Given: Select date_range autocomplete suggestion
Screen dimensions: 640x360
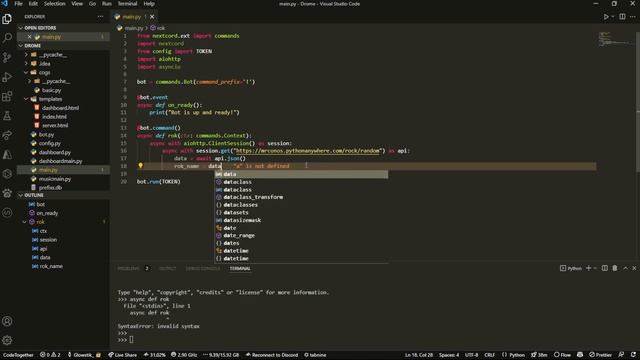Looking at the screenshot, I should [x=301, y=236].
